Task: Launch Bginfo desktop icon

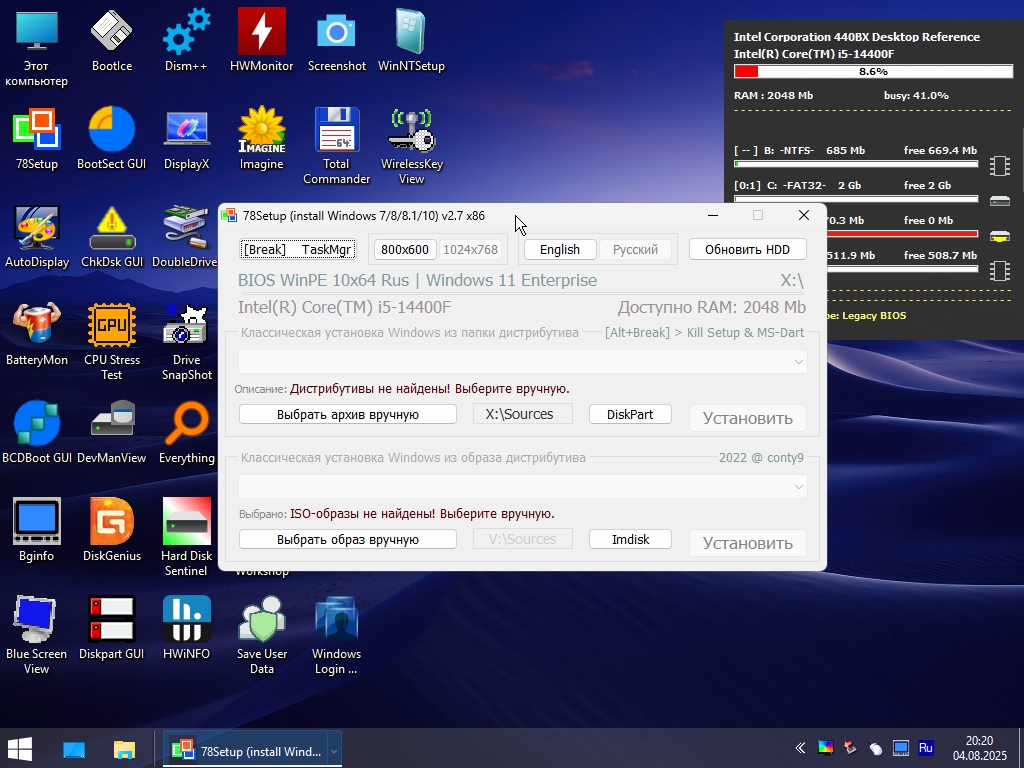Action: pos(37,530)
